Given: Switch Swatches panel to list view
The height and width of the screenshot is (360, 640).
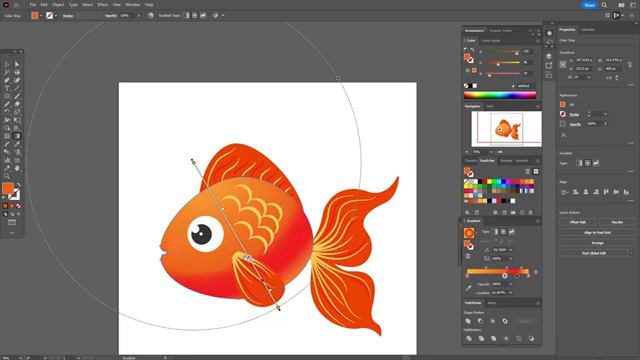Looking at the screenshot, I should [527, 171].
